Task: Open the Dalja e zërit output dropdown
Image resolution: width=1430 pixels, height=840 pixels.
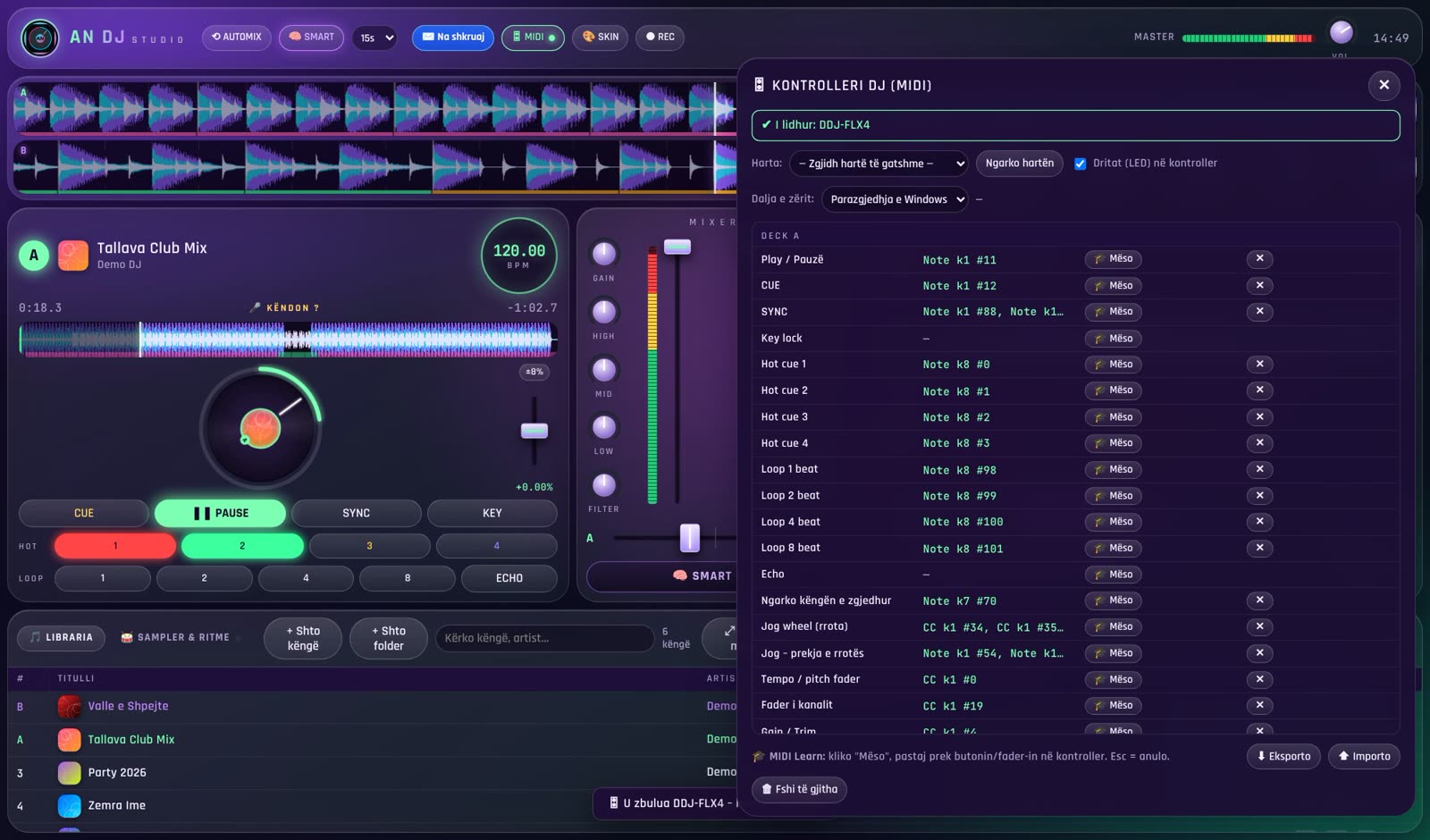Action: click(x=895, y=199)
